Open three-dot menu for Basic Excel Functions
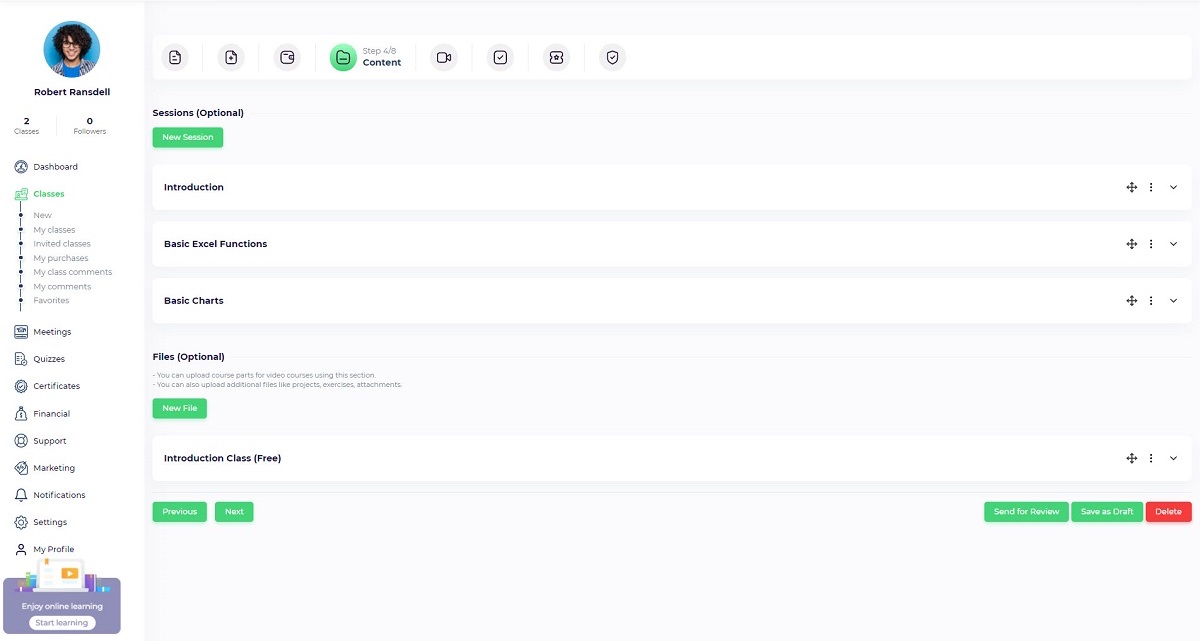Screen dimensions: 1200x641 tap(1151, 244)
